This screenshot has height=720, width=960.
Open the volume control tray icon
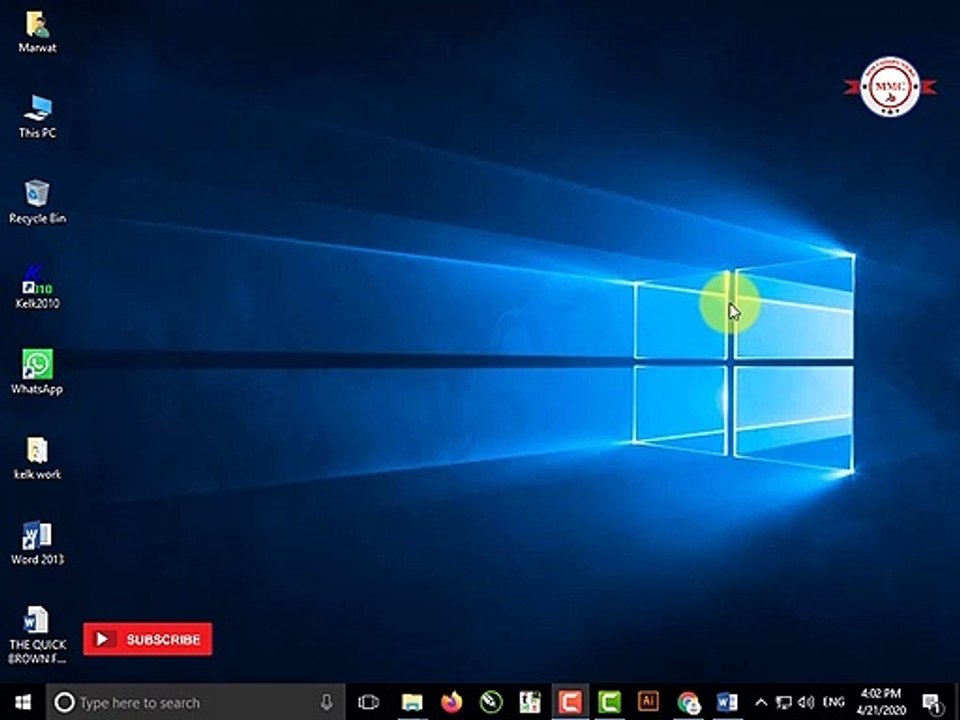point(806,702)
